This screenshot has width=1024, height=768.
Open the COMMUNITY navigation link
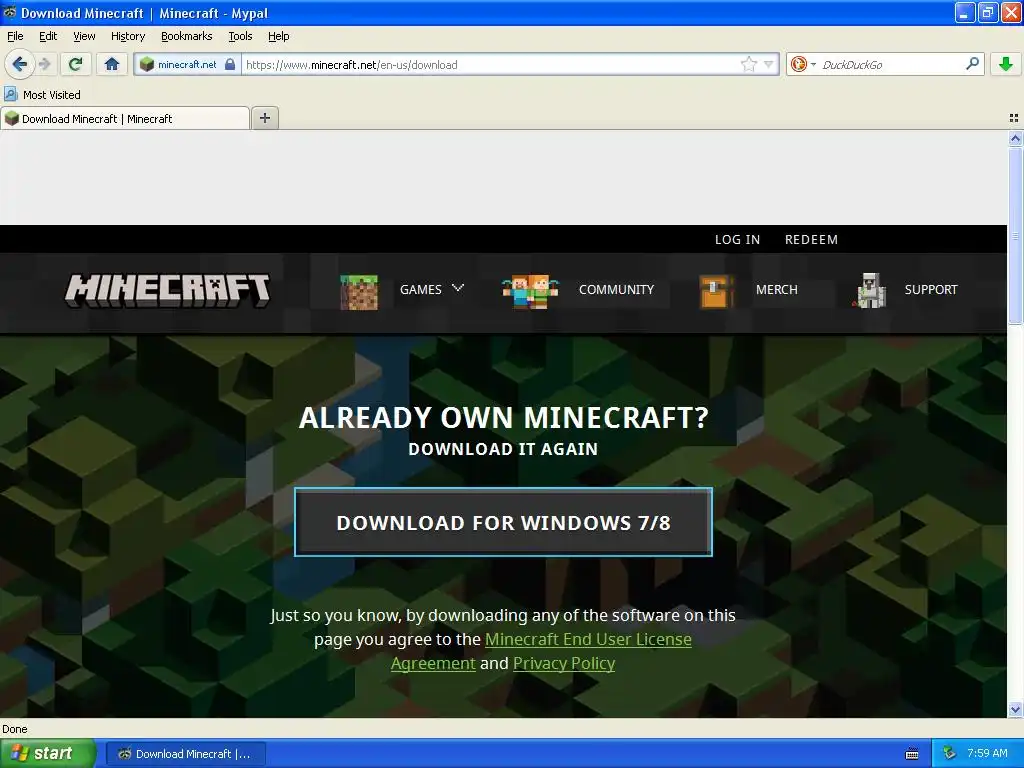616,289
